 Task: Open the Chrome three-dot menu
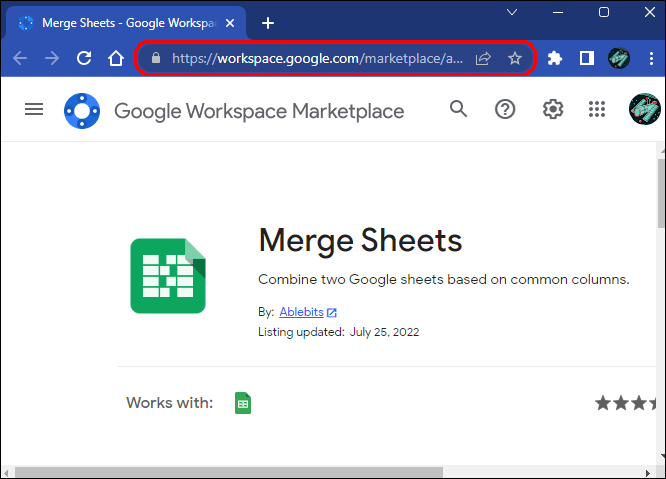point(651,58)
